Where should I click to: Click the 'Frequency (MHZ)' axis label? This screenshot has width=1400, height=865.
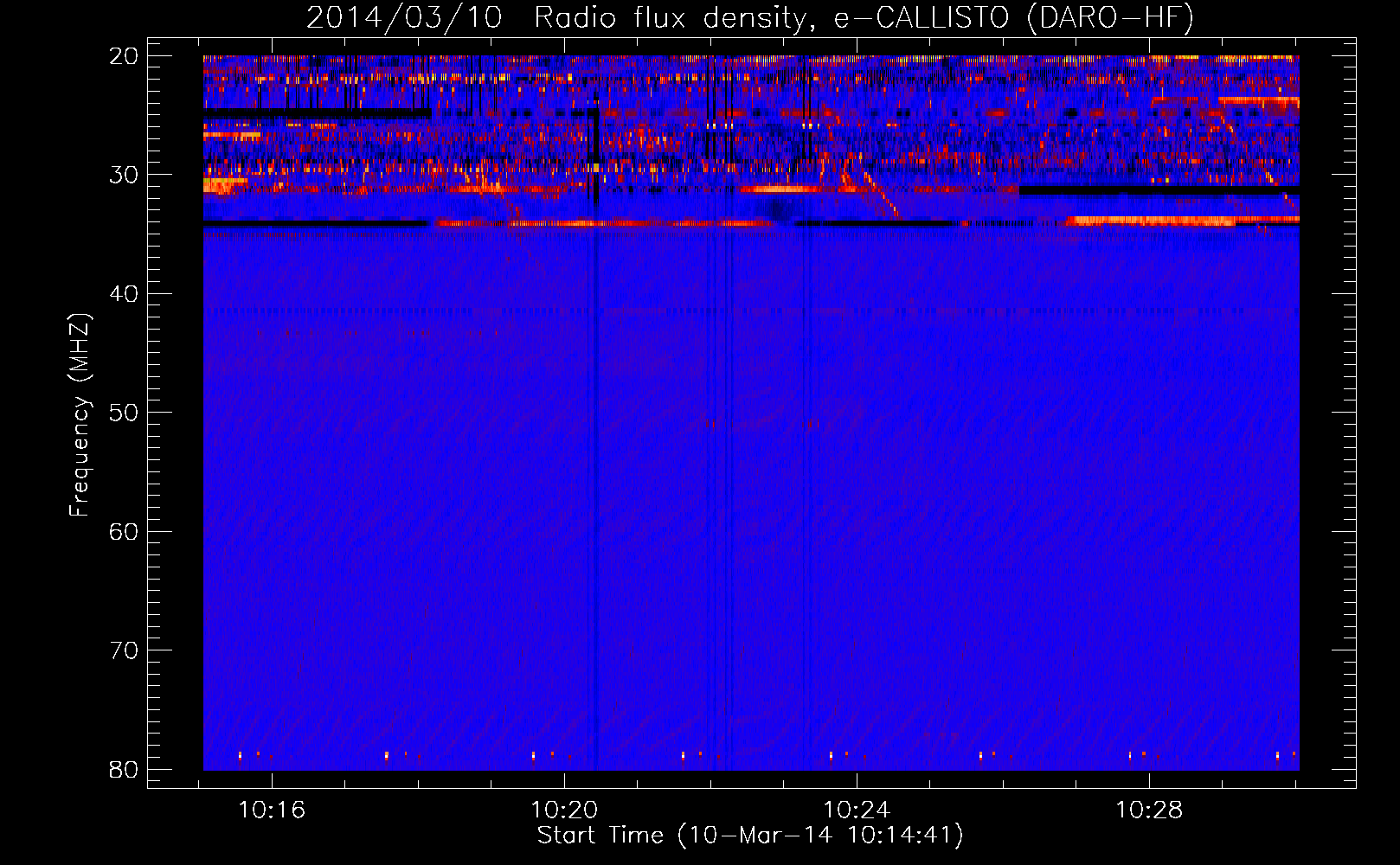80,414
